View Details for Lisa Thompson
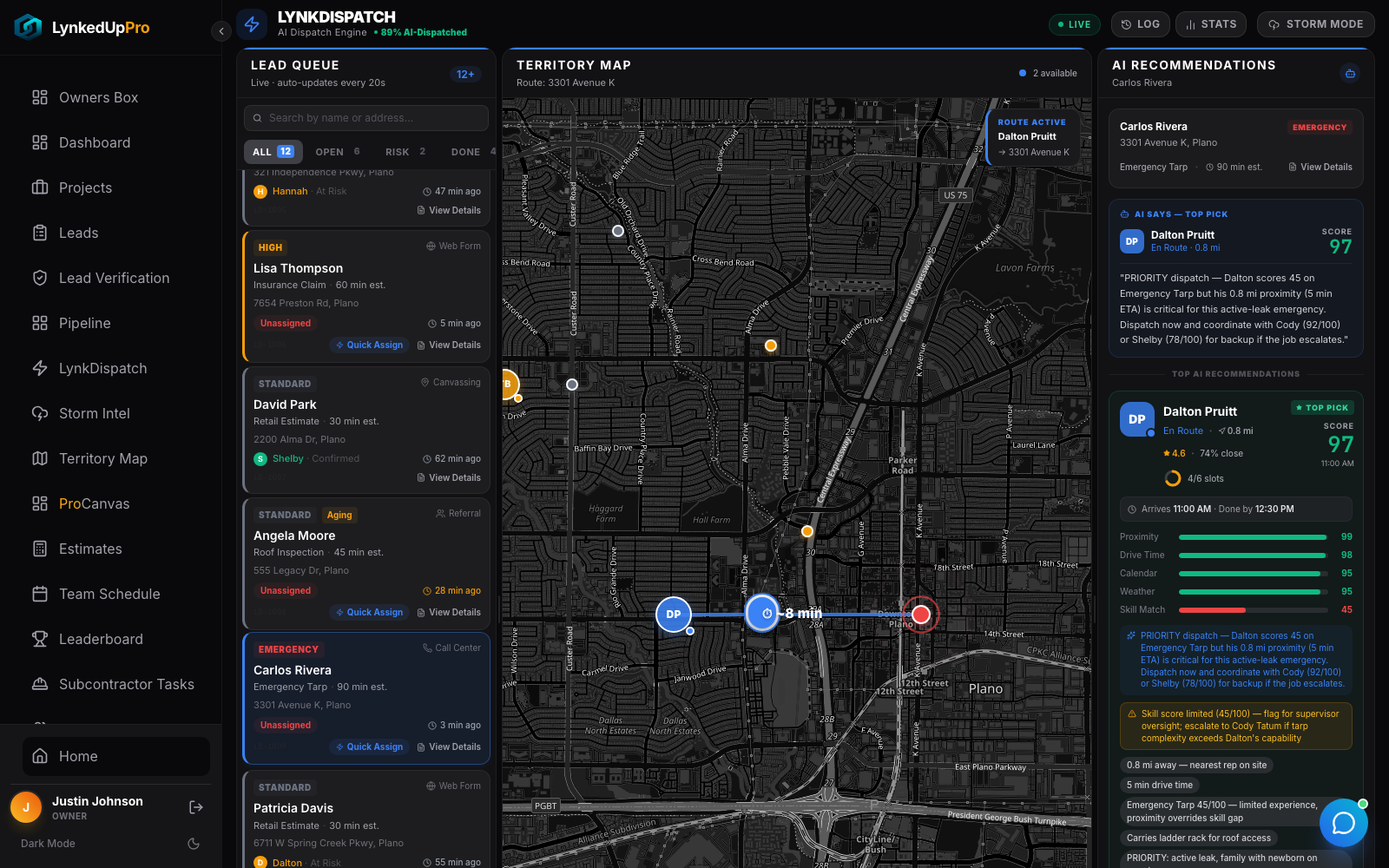 (x=449, y=345)
